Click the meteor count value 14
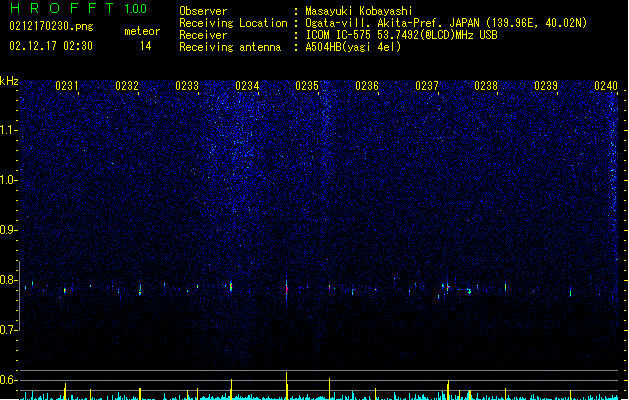The width and height of the screenshot is (629, 400). tap(146, 46)
